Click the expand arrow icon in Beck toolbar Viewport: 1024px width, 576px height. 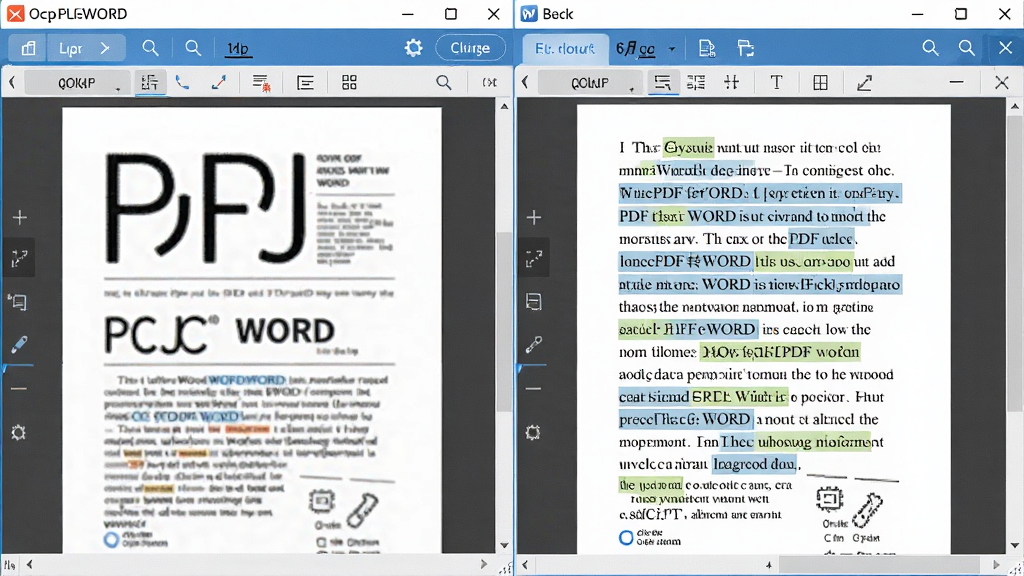[865, 82]
